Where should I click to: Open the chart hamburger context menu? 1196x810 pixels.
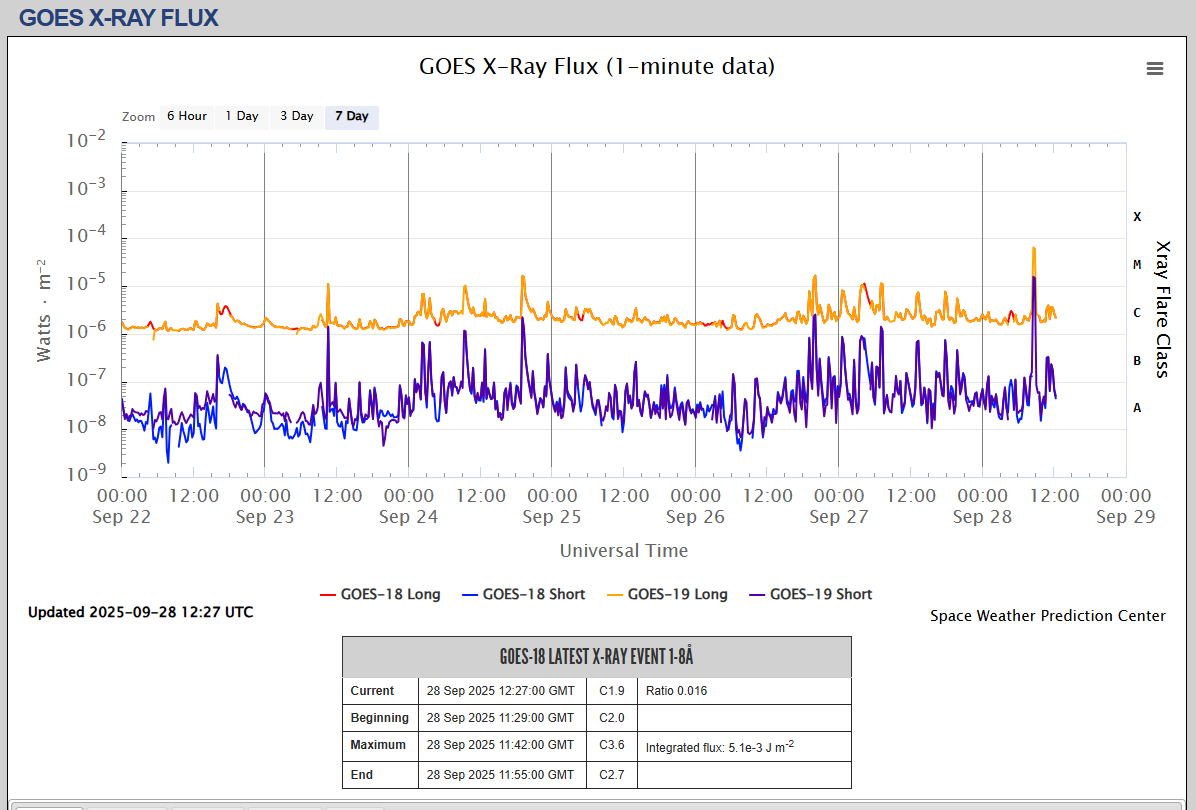tap(1155, 68)
